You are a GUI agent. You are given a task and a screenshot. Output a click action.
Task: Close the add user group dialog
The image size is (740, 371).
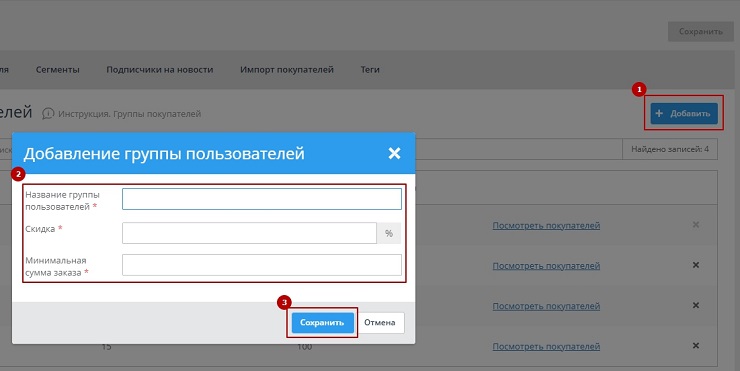[394, 153]
